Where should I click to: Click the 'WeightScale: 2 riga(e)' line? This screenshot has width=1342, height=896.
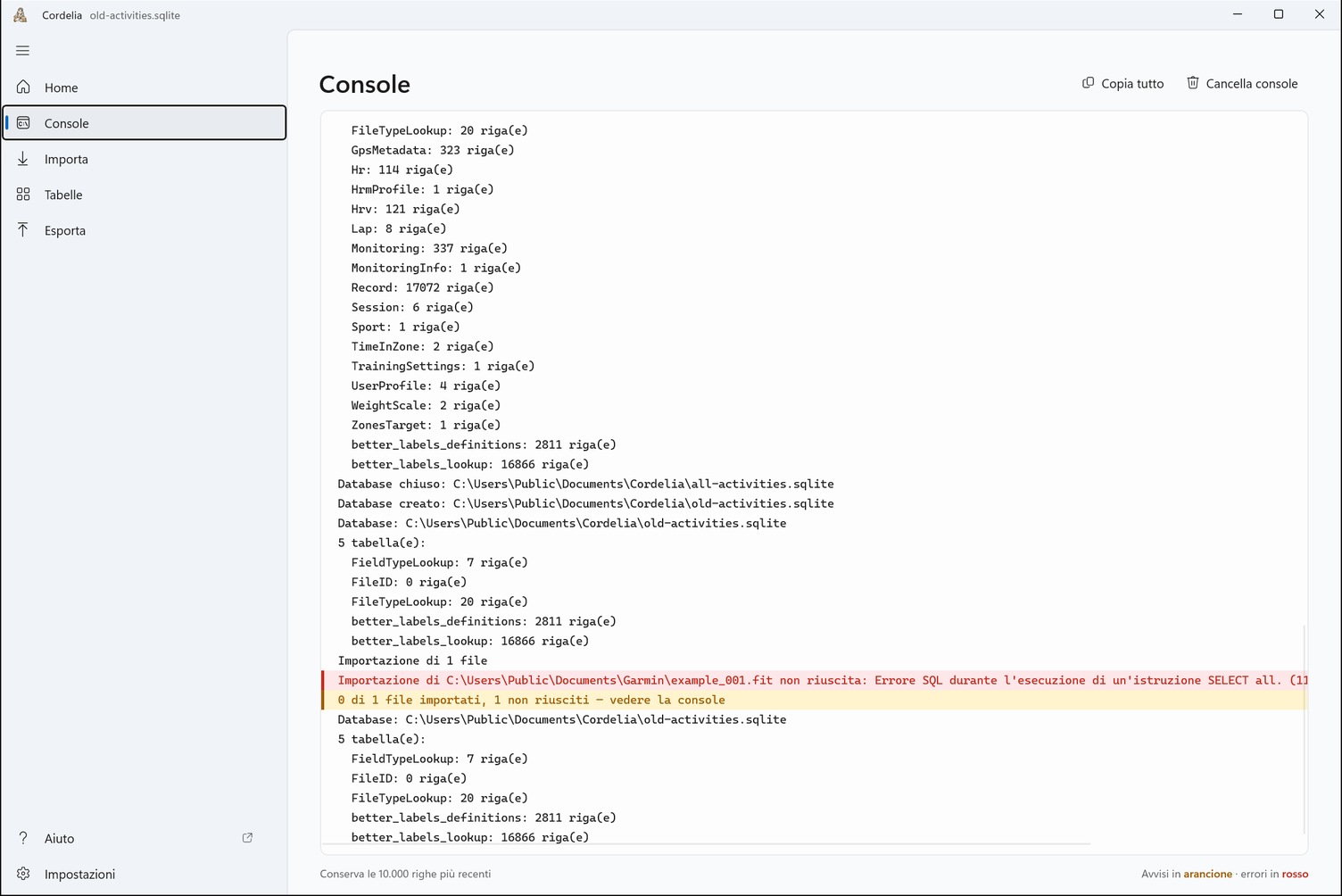[426, 405]
